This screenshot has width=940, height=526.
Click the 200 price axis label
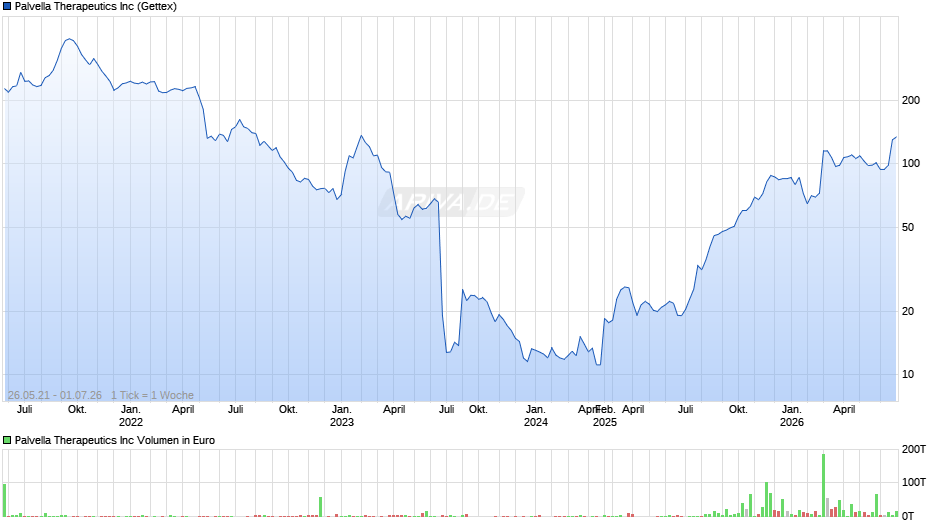click(x=911, y=100)
